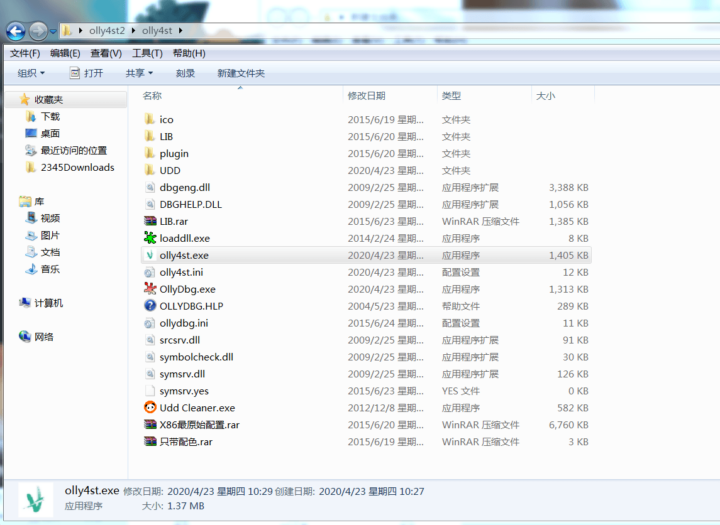Select the srcsrv.dll file icon
This screenshot has width=720, height=525.
pos(150,340)
